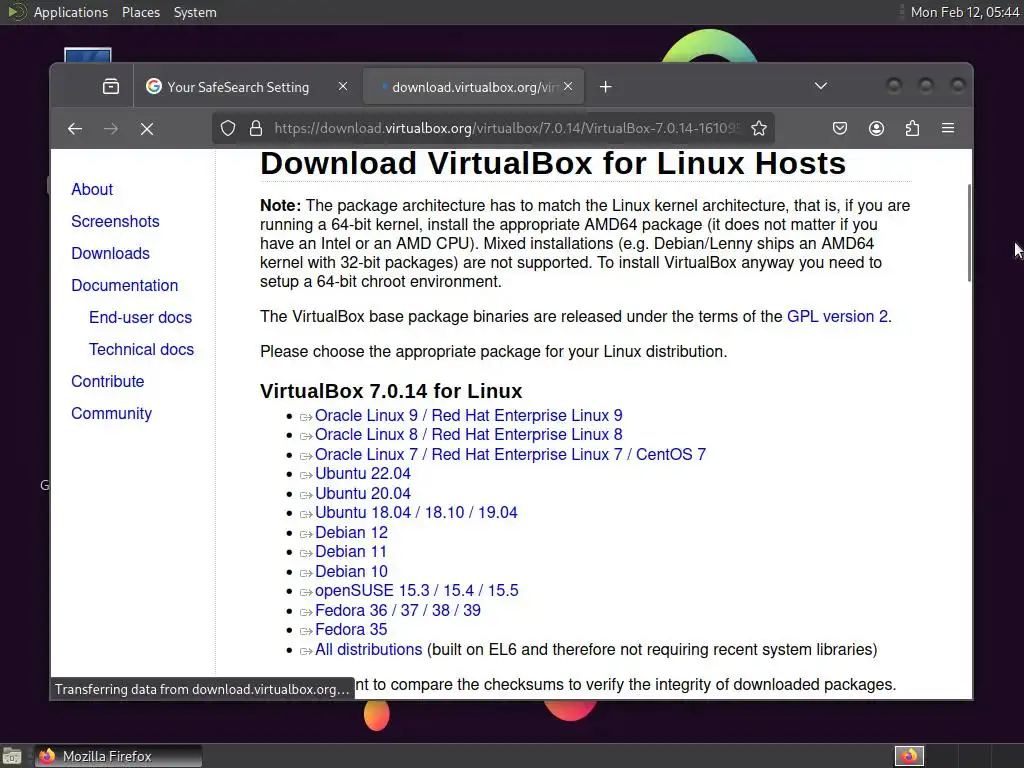Open the Places menu
Image resolution: width=1024 pixels, height=768 pixels.
pos(140,12)
